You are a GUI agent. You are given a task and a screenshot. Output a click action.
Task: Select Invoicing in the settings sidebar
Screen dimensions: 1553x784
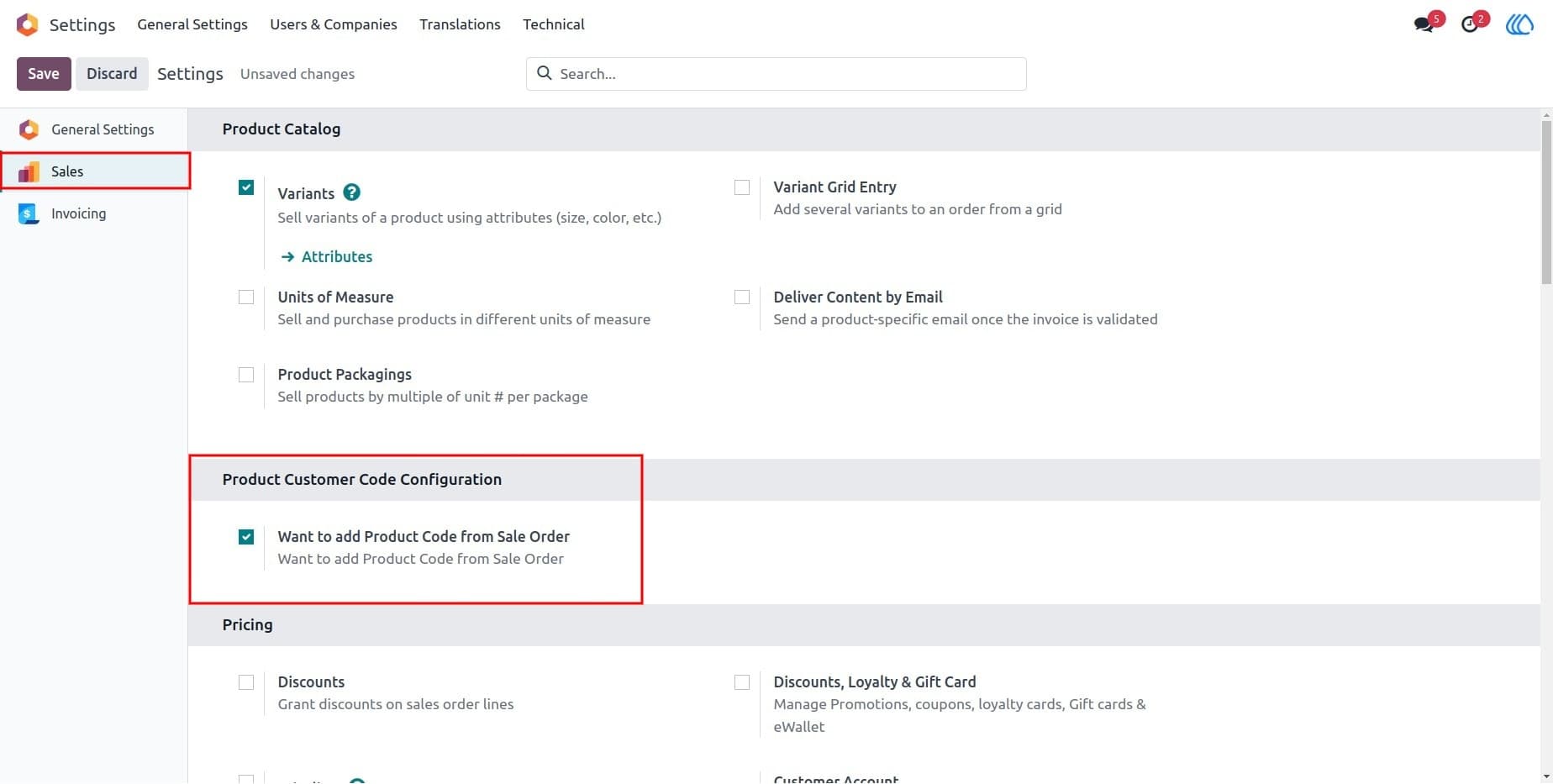tap(94, 213)
